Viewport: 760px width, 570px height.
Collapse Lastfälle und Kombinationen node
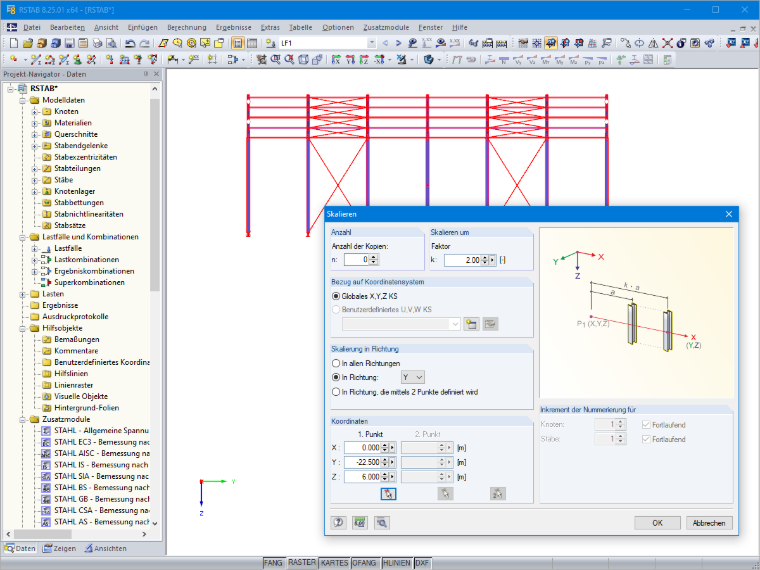(x=23, y=238)
